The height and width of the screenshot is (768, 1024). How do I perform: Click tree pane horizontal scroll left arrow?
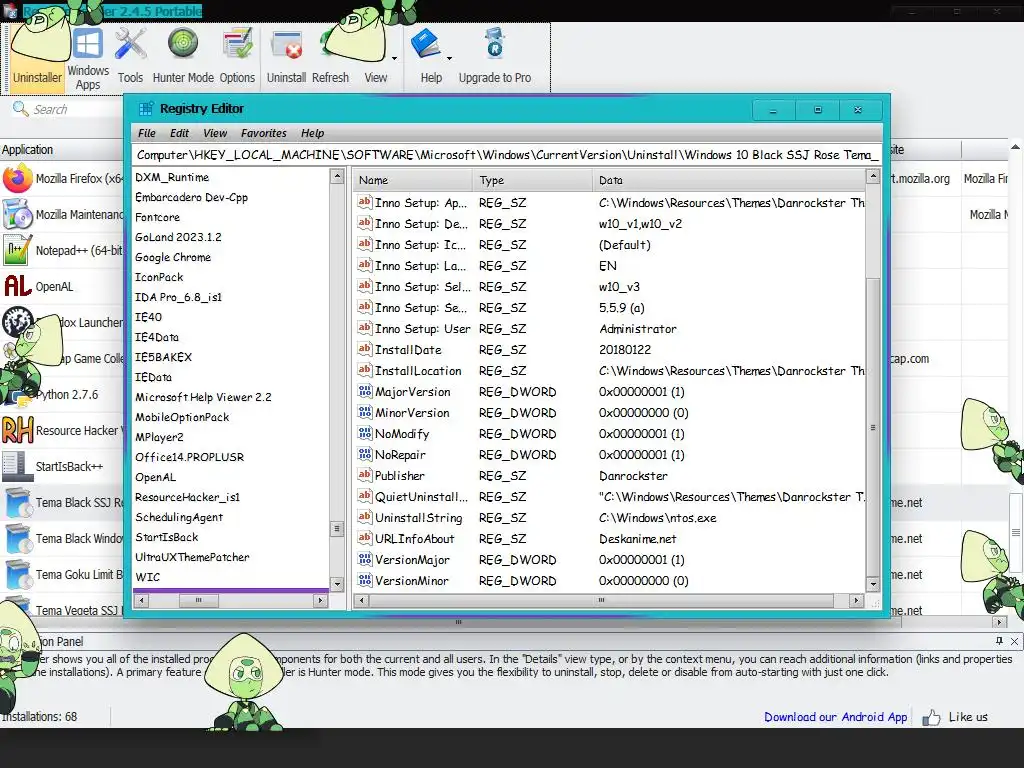tap(142, 600)
